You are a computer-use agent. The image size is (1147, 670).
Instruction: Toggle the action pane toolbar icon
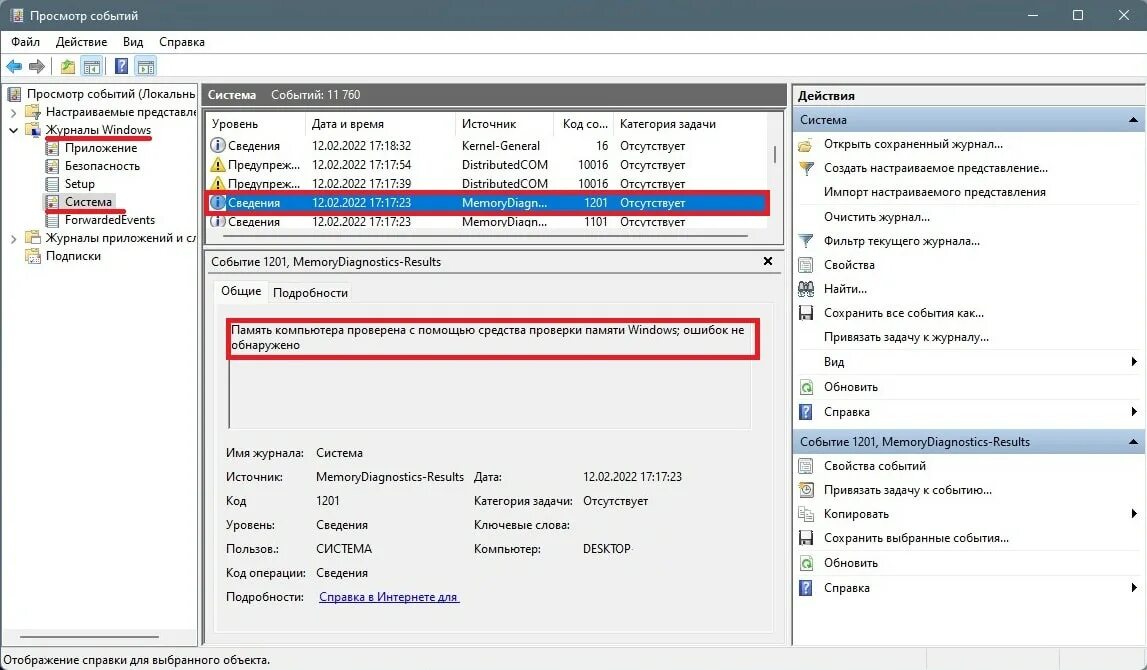coord(146,67)
